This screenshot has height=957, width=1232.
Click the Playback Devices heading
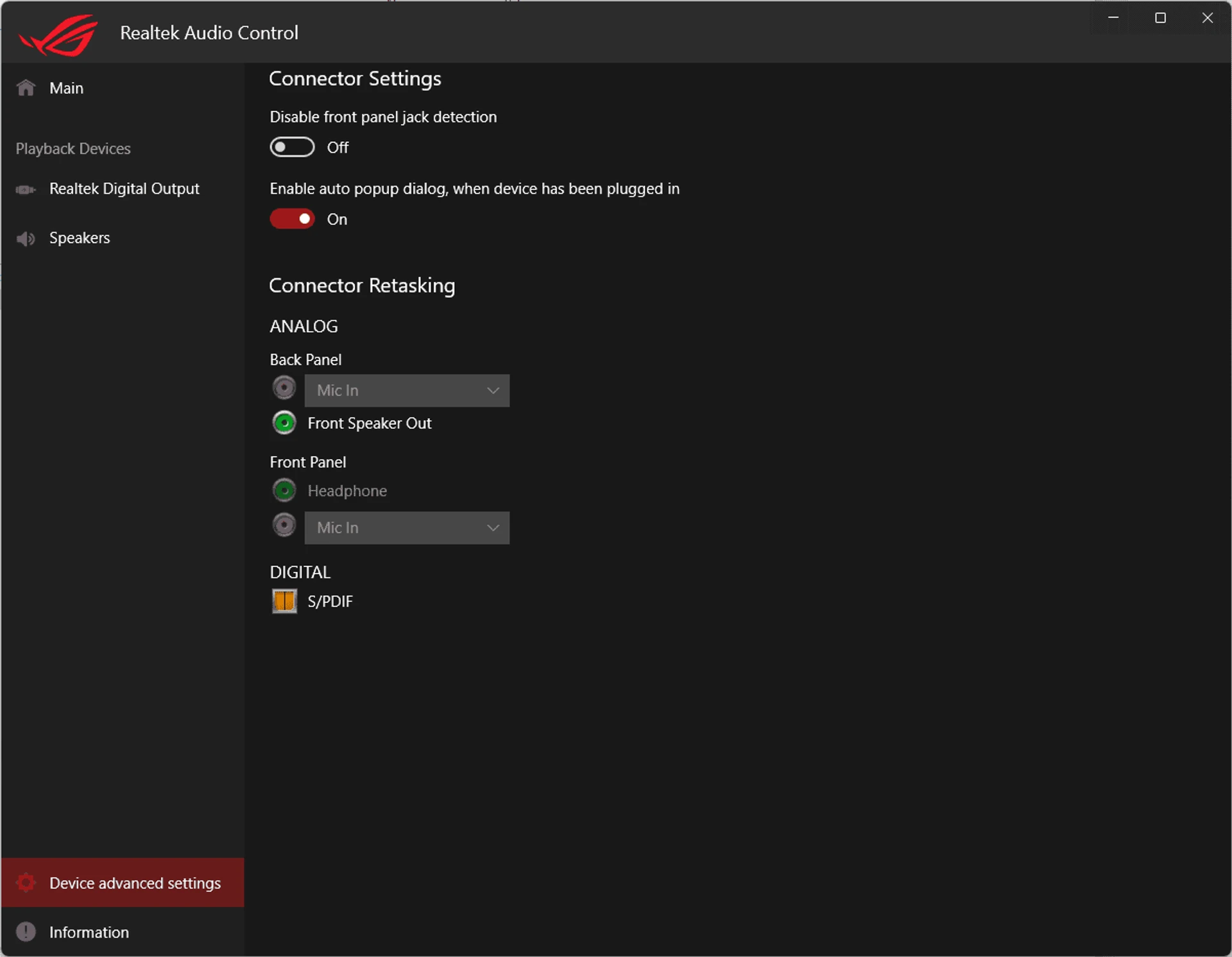coord(73,149)
